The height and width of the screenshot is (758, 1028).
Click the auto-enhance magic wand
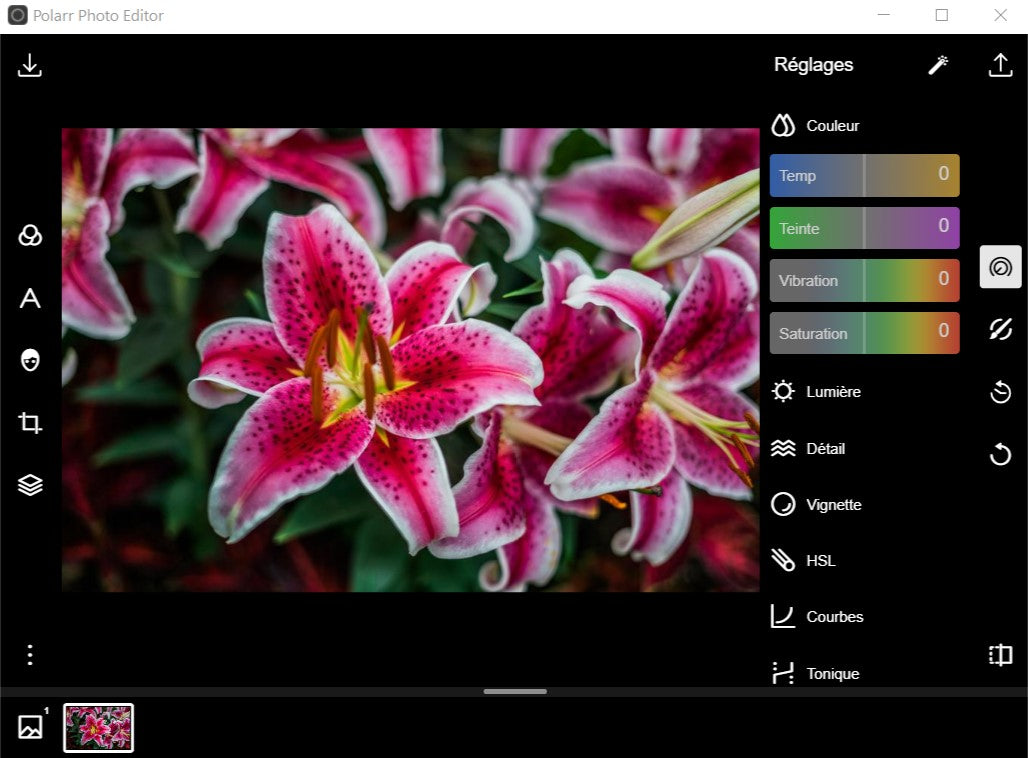coord(938,65)
